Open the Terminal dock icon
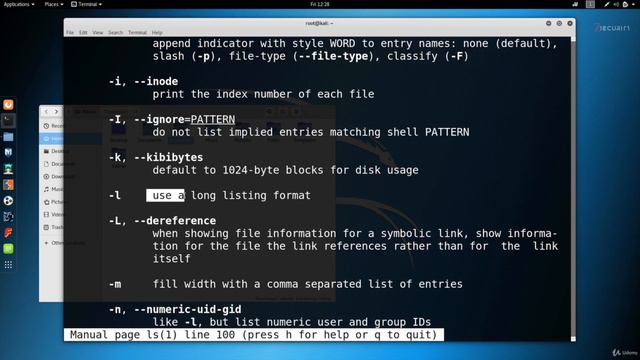This screenshot has width=640, height=360. [x=8, y=121]
